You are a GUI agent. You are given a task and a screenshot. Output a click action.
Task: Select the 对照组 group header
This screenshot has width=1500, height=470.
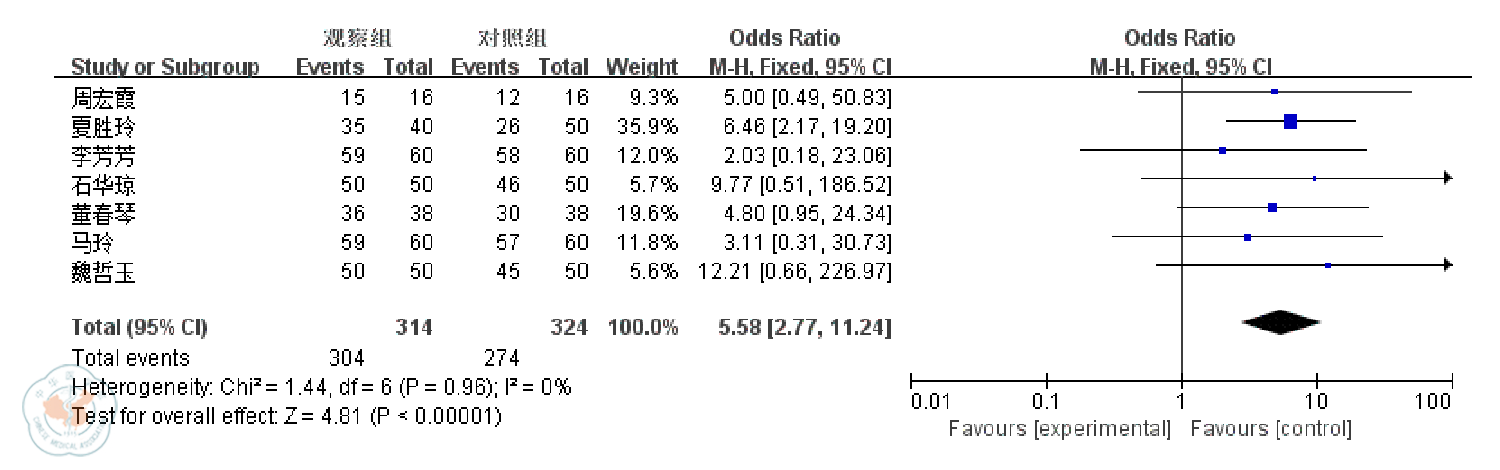coord(512,39)
